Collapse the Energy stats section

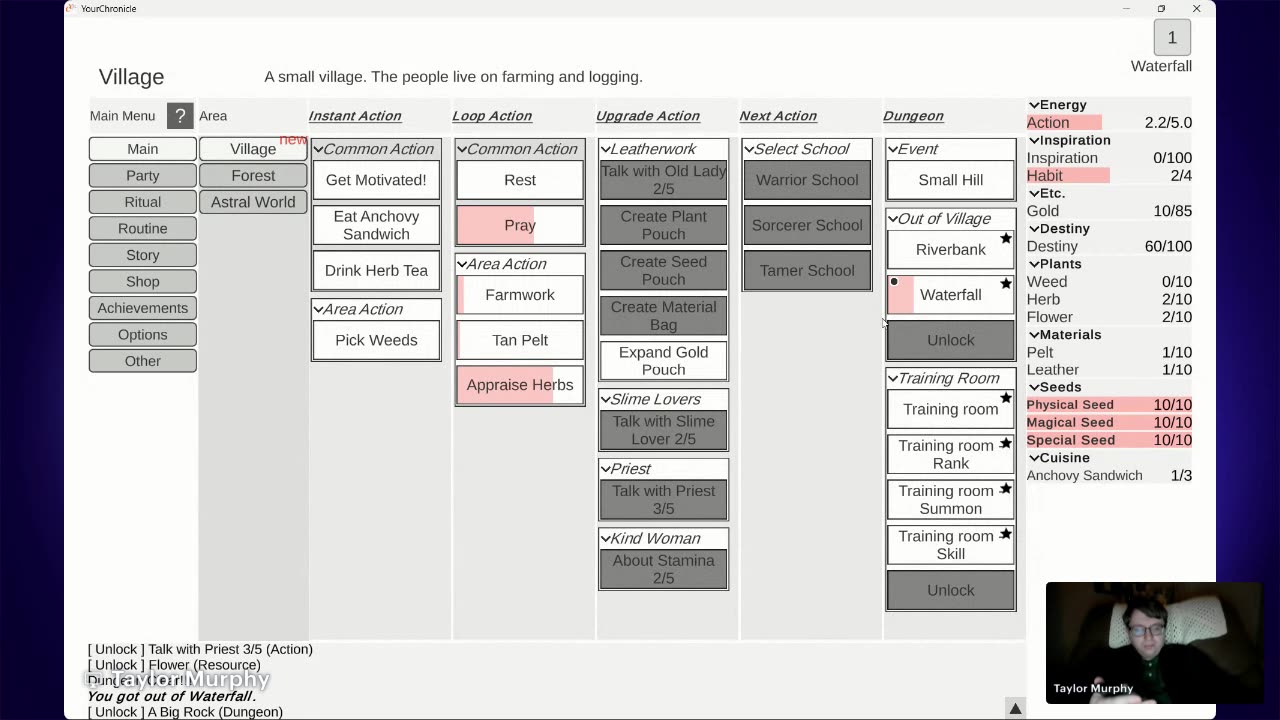pos(1035,105)
